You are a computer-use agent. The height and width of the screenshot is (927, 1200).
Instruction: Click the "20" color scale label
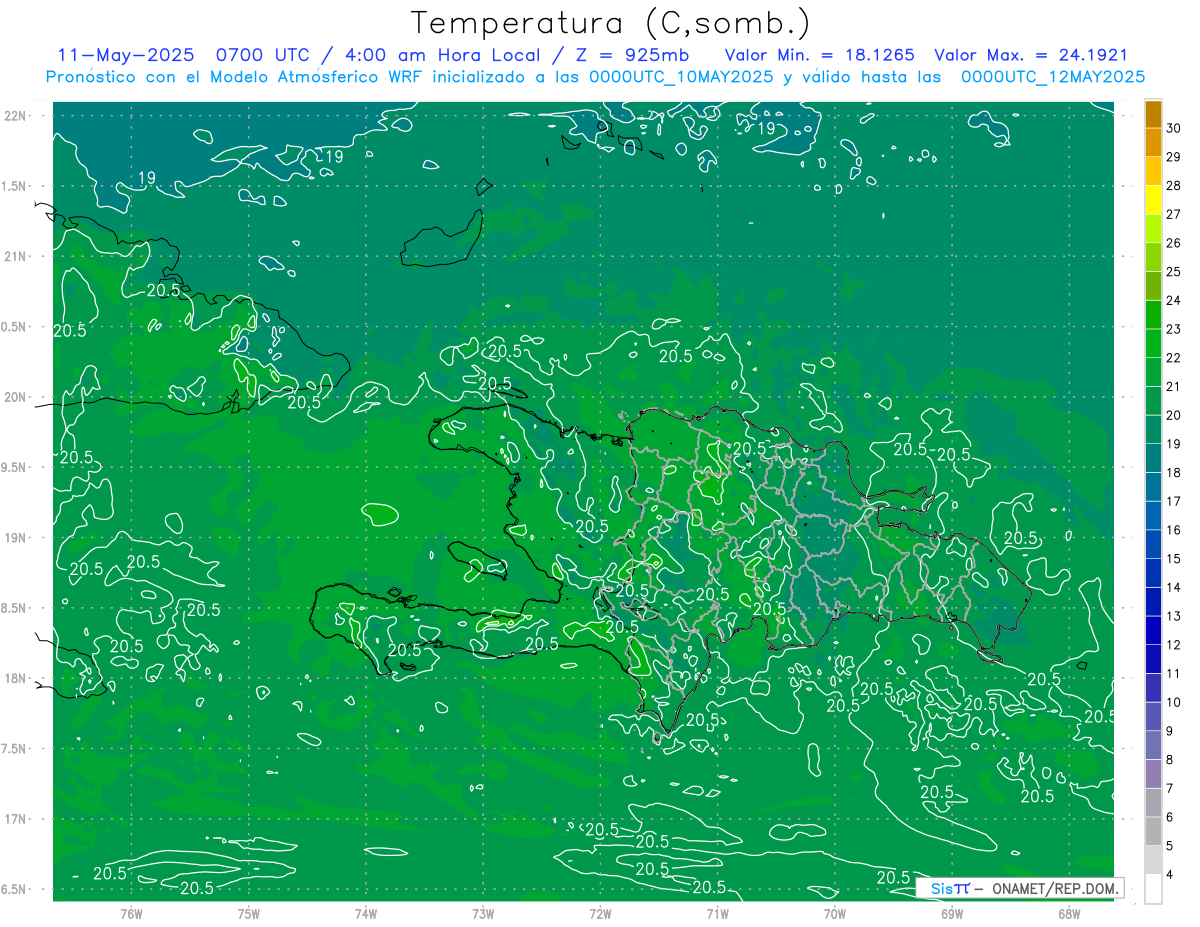[x=1174, y=415]
